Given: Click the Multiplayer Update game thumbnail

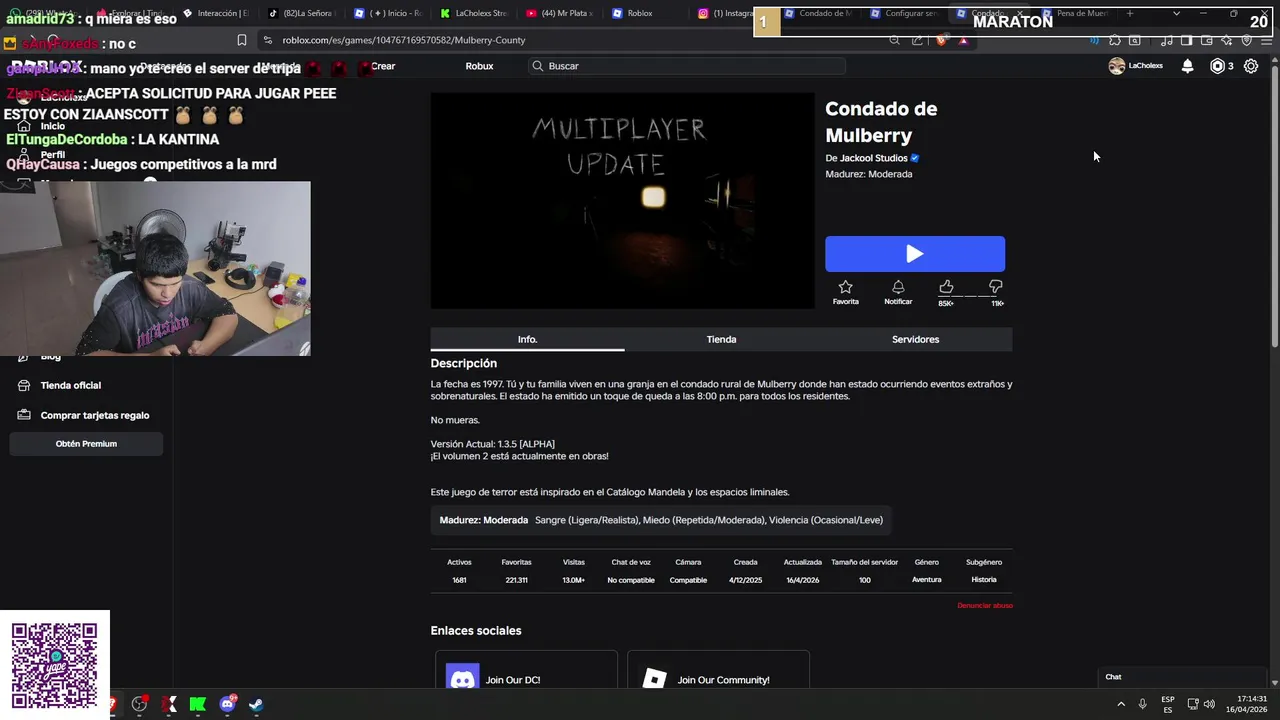Looking at the screenshot, I should (x=623, y=201).
